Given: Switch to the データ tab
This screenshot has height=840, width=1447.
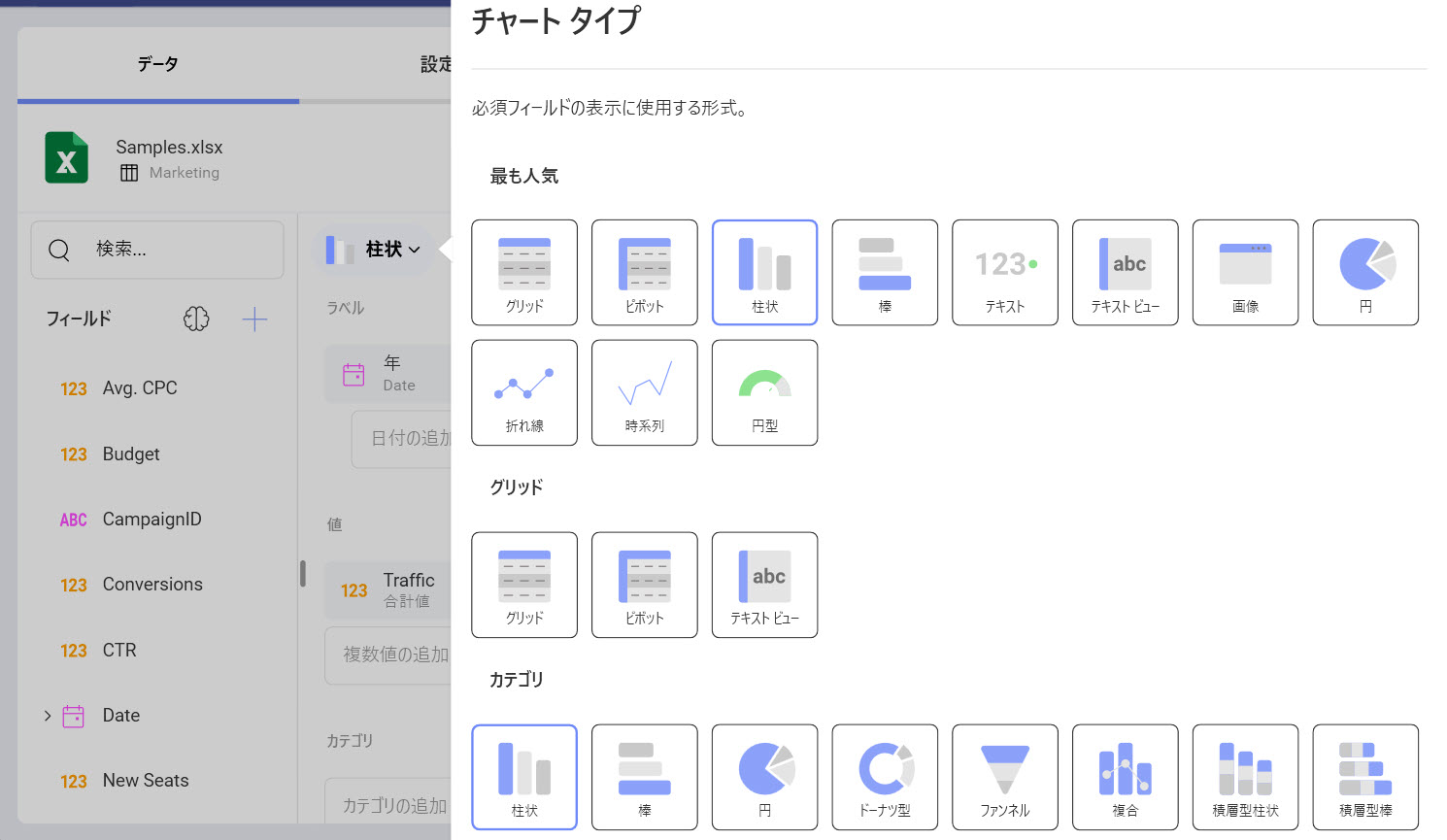Looking at the screenshot, I should coord(157,64).
